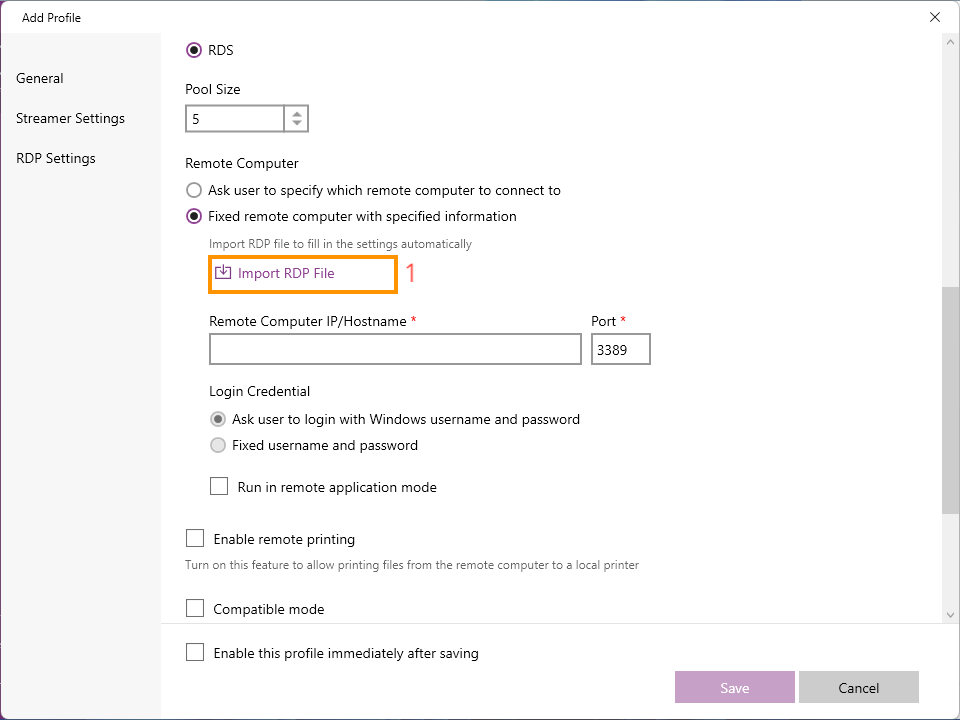960x720 pixels.
Task: Enable Run in remote application mode
Action: 219,487
